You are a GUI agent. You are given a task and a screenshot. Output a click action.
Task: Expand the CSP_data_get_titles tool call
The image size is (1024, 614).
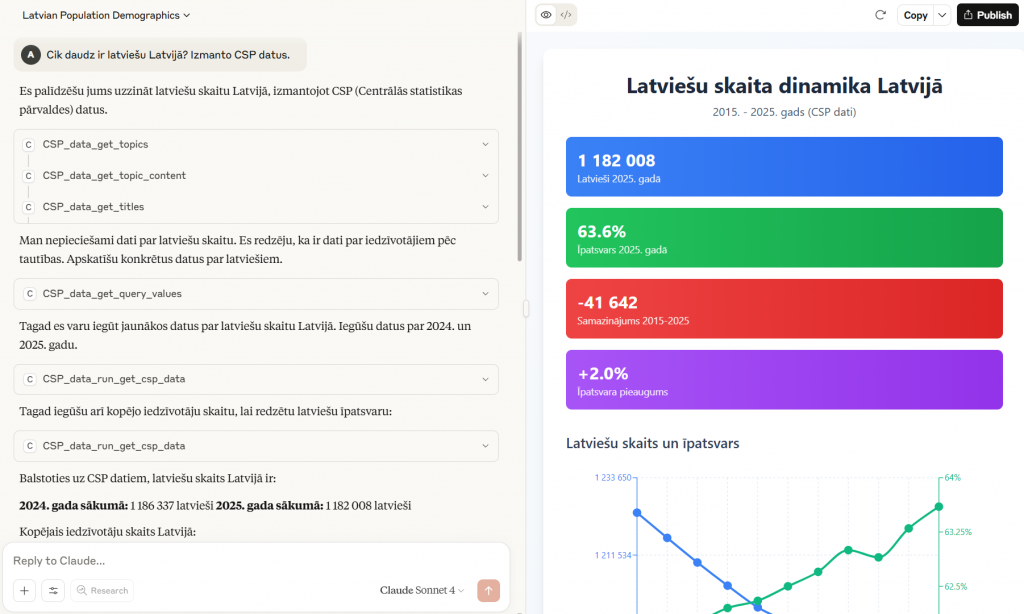(x=256, y=207)
